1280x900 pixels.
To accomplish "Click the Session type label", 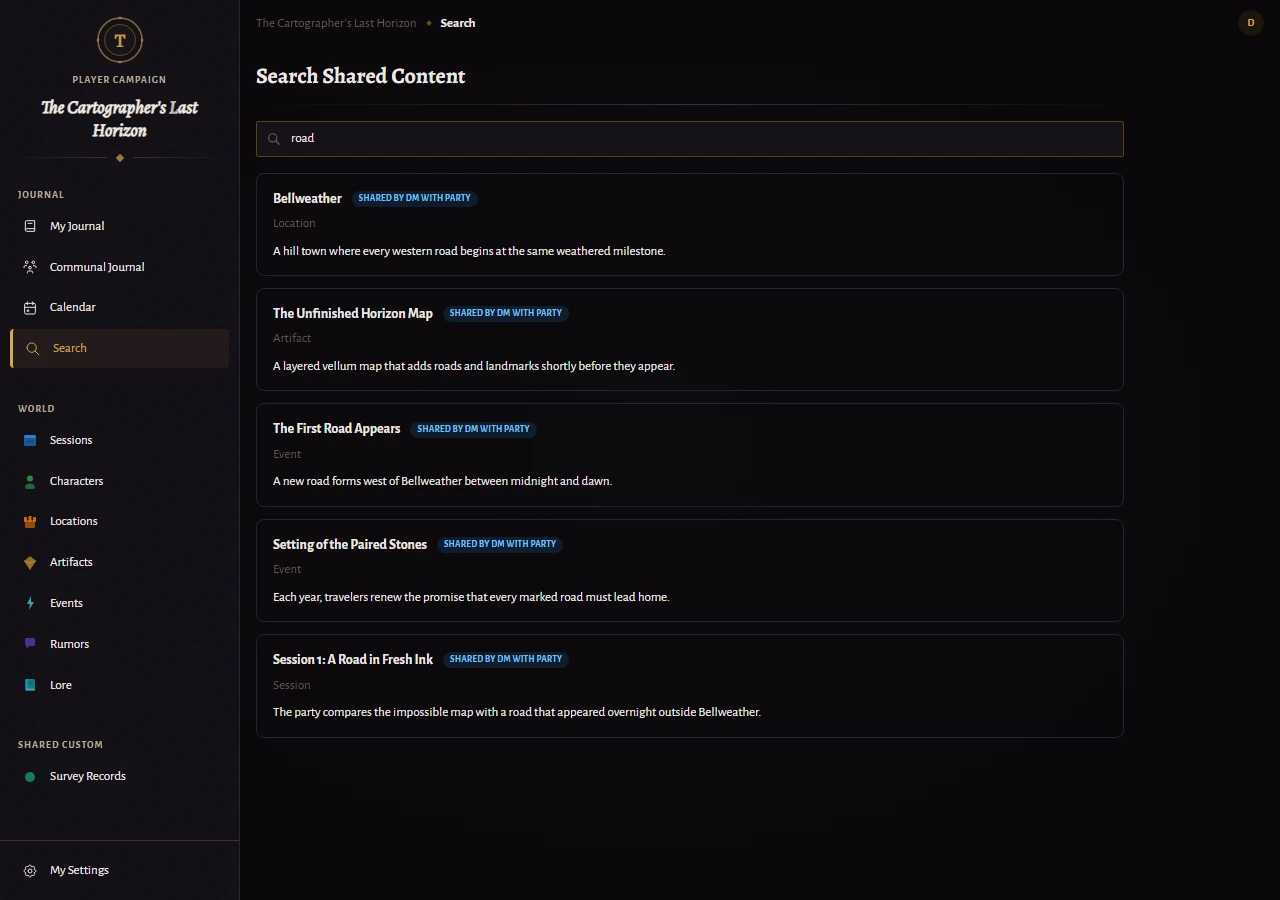I will (292, 685).
